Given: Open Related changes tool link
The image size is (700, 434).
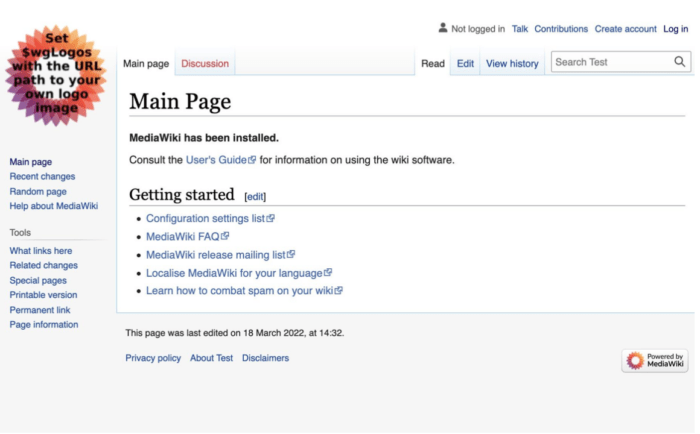Looking at the screenshot, I should tap(43, 265).
